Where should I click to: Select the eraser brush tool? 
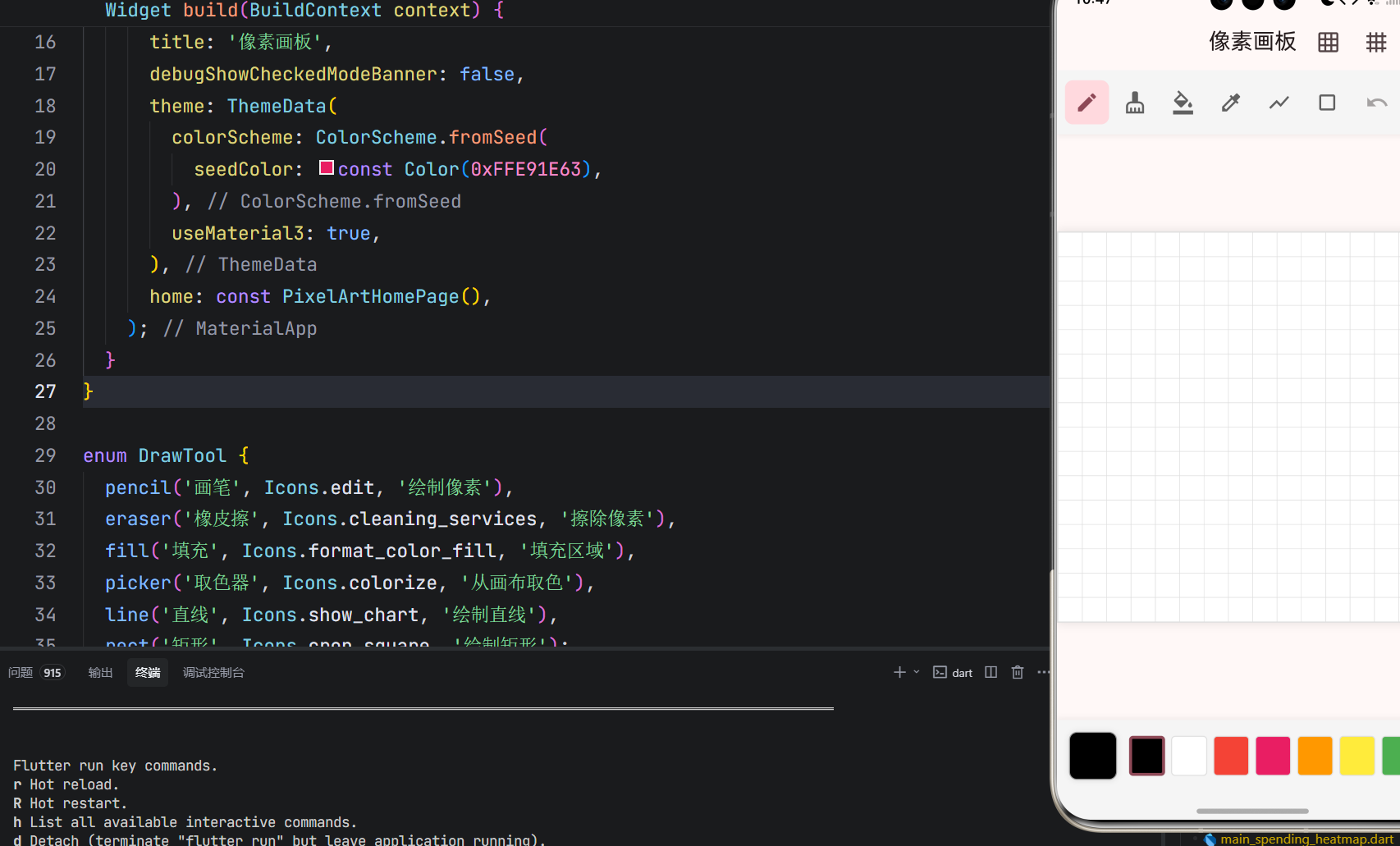coord(1135,103)
